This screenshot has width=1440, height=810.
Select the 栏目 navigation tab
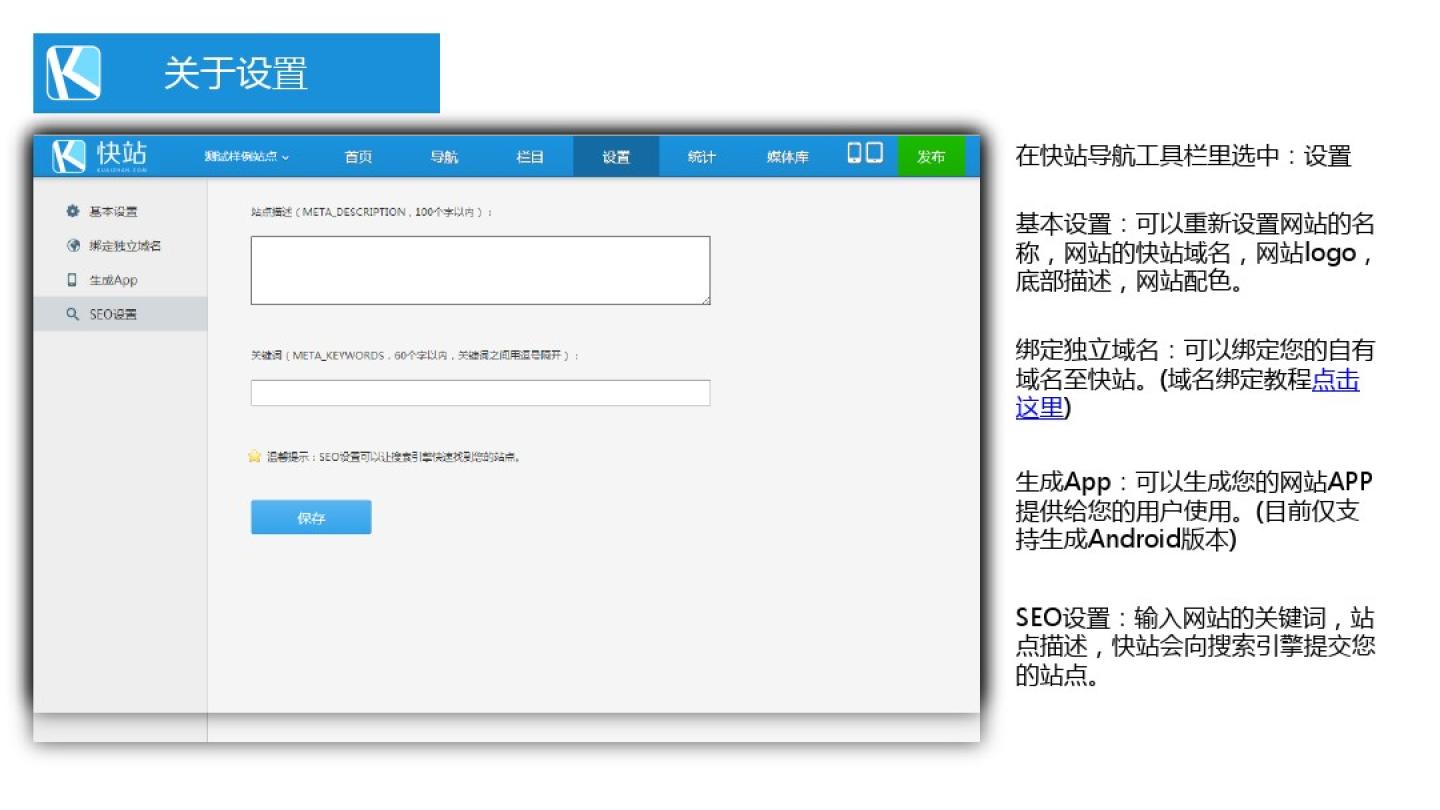point(530,157)
